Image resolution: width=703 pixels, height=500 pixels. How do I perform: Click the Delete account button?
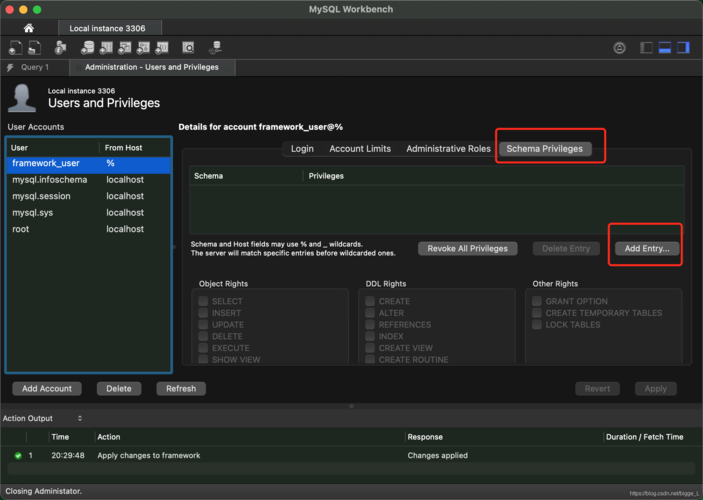[x=119, y=389]
